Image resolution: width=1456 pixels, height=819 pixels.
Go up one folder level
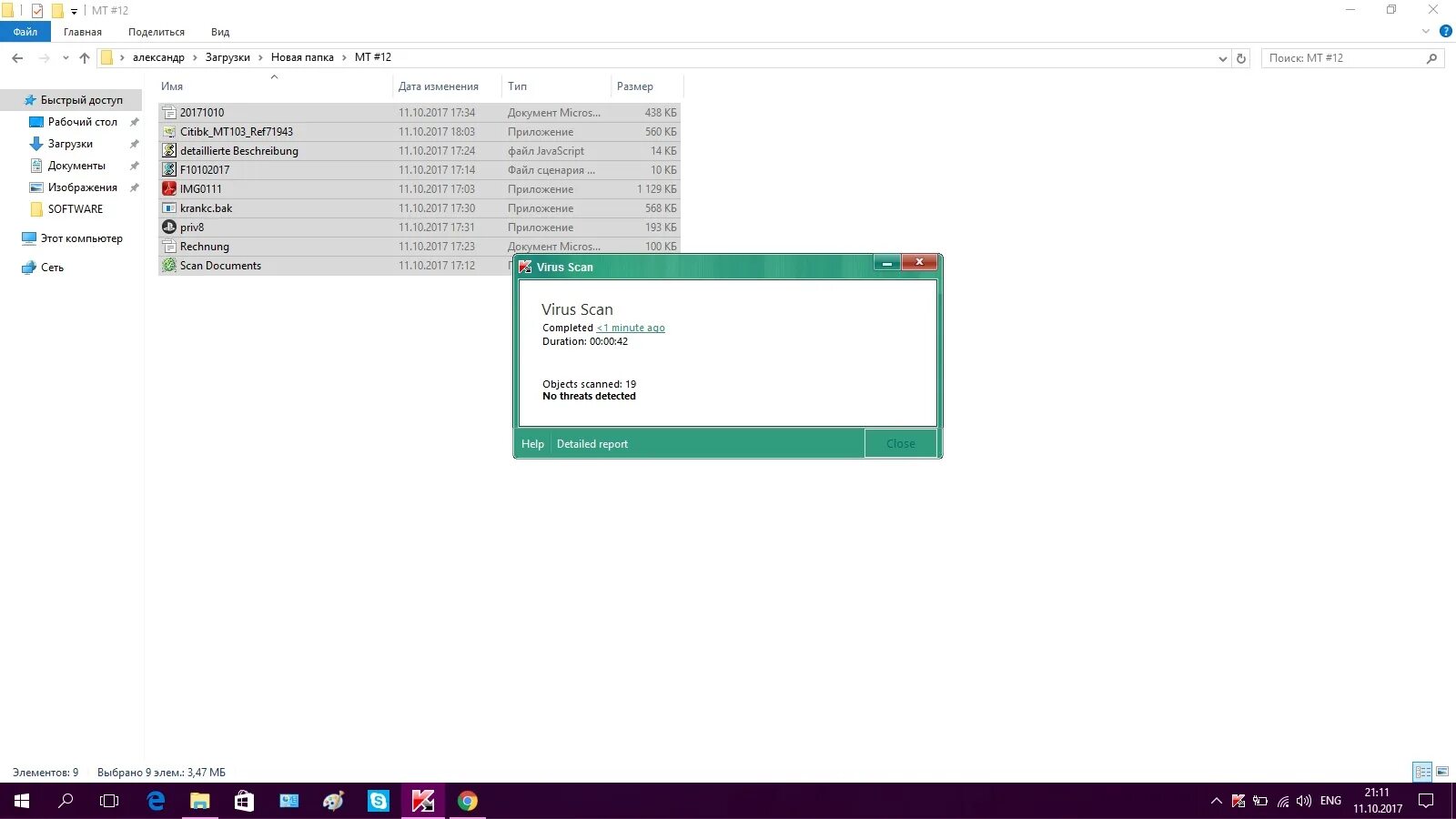85,58
